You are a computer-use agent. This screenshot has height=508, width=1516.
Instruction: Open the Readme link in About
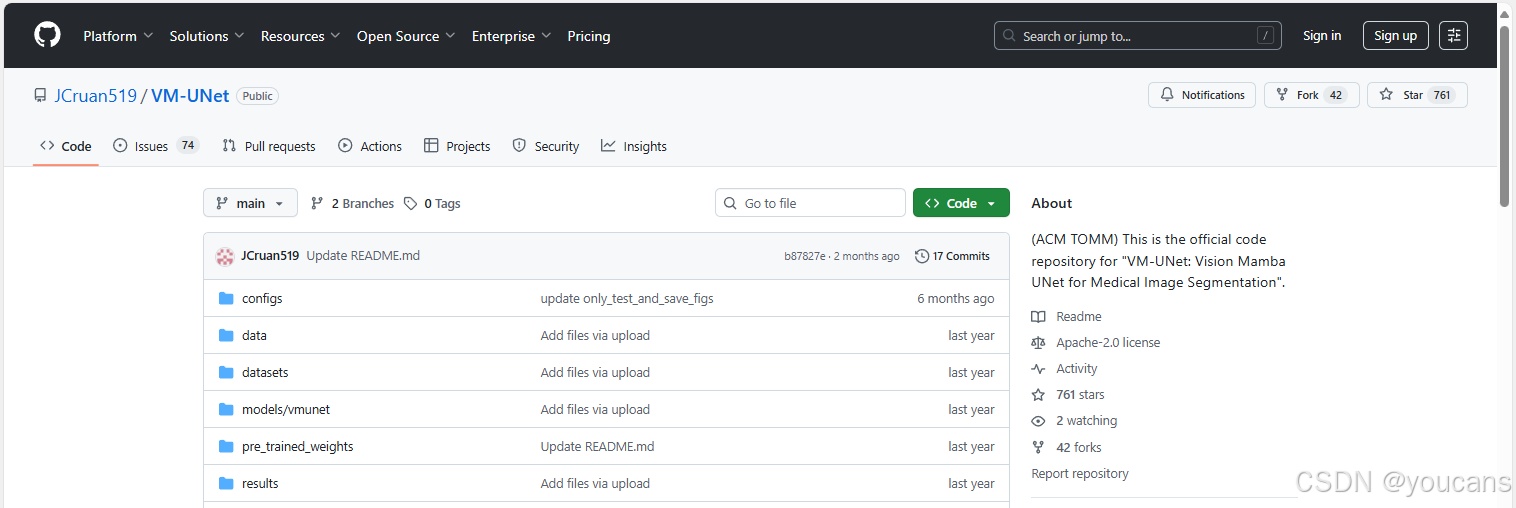1079,316
